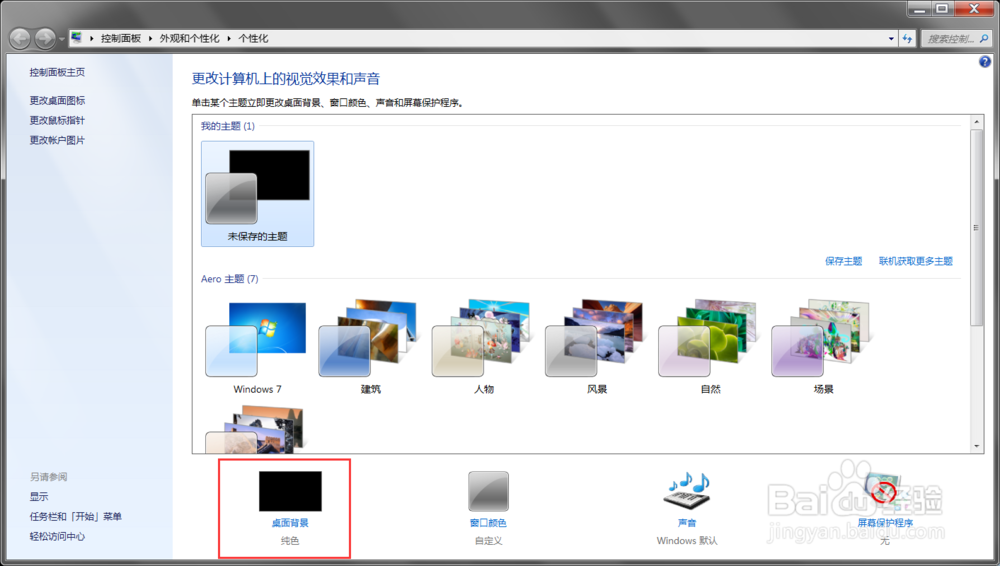The image size is (1000, 566).
Task: Open recent pages dropdown beside Forward arrow
Action: click(62, 39)
